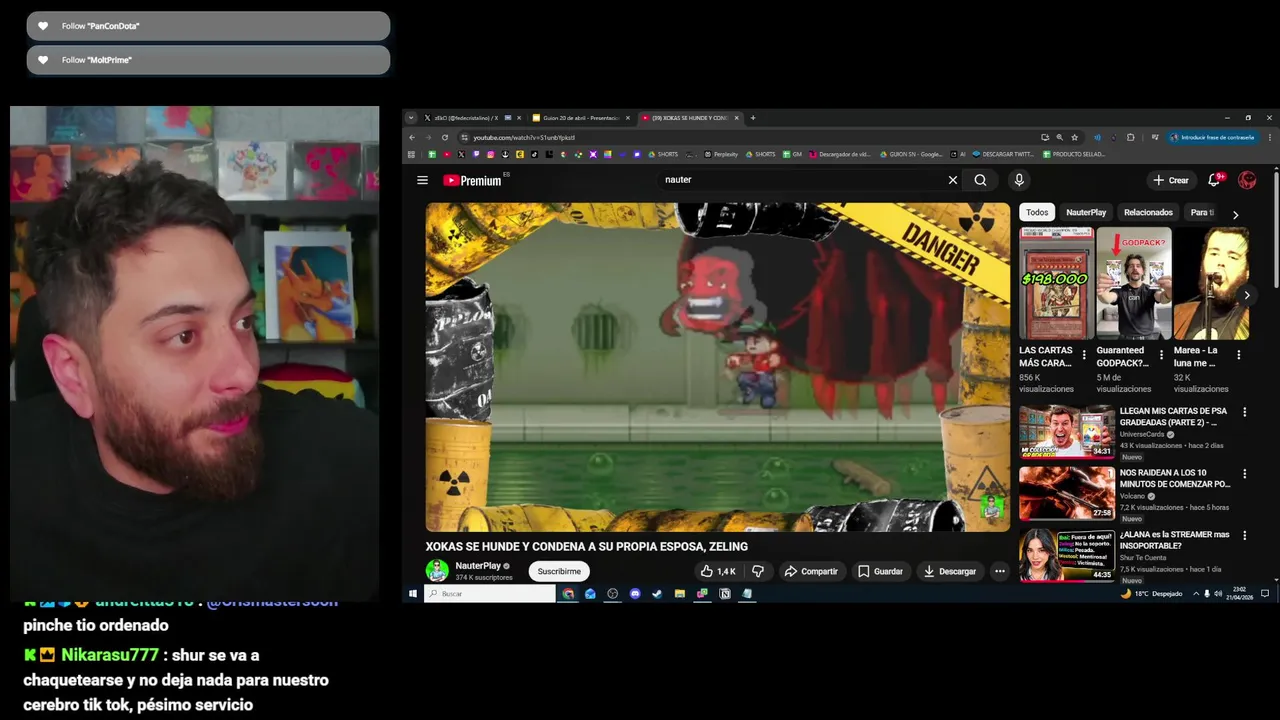Open YouTube notifications bell
The width and height of the screenshot is (1280, 720).
(x=1214, y=180)
